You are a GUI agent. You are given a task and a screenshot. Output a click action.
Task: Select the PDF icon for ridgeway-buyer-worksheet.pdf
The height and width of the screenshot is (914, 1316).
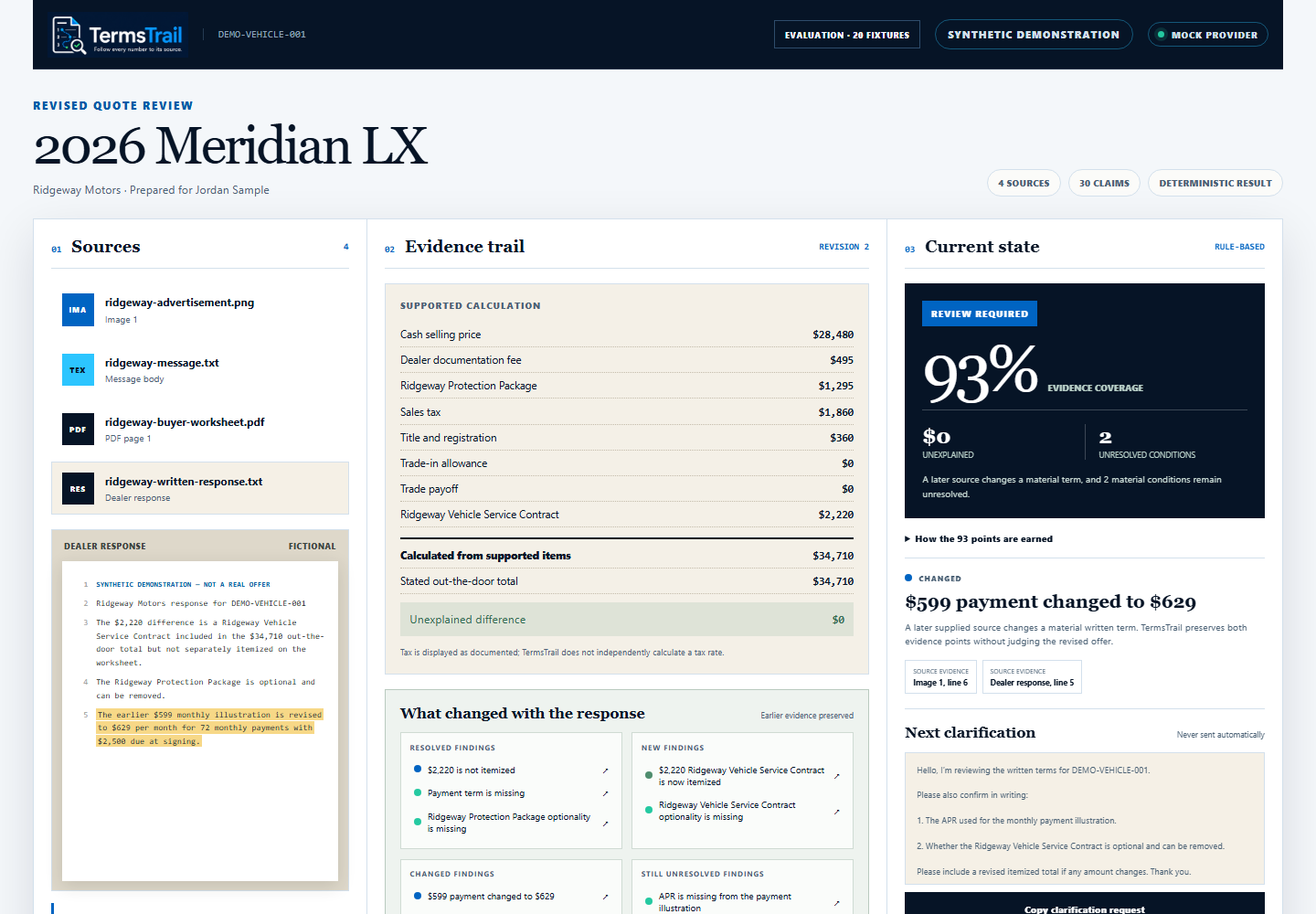click(78, 430)
